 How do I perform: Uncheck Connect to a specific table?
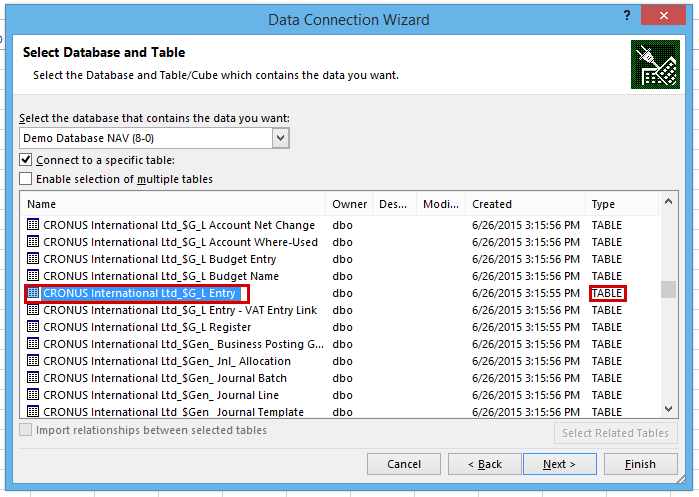26,160
